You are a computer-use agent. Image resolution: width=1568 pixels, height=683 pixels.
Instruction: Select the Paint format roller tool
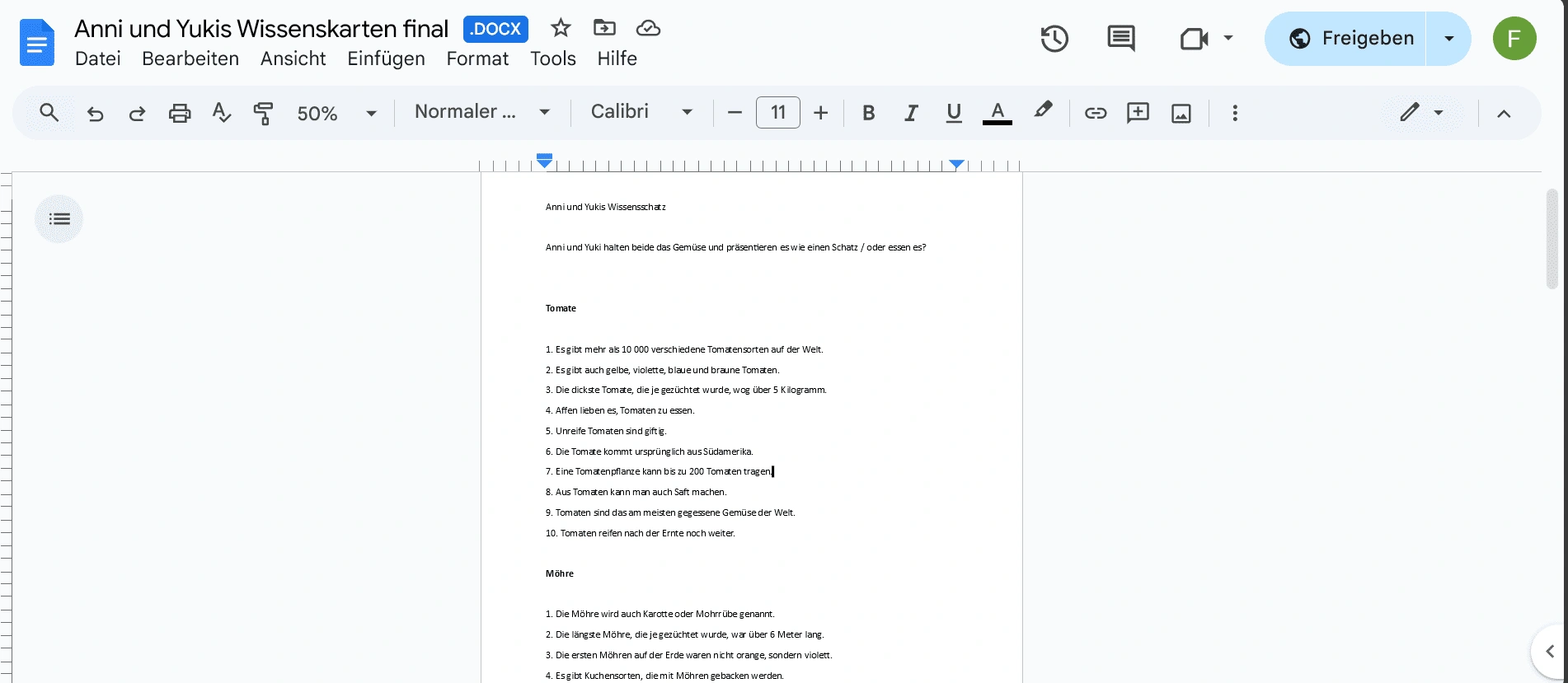263,113
